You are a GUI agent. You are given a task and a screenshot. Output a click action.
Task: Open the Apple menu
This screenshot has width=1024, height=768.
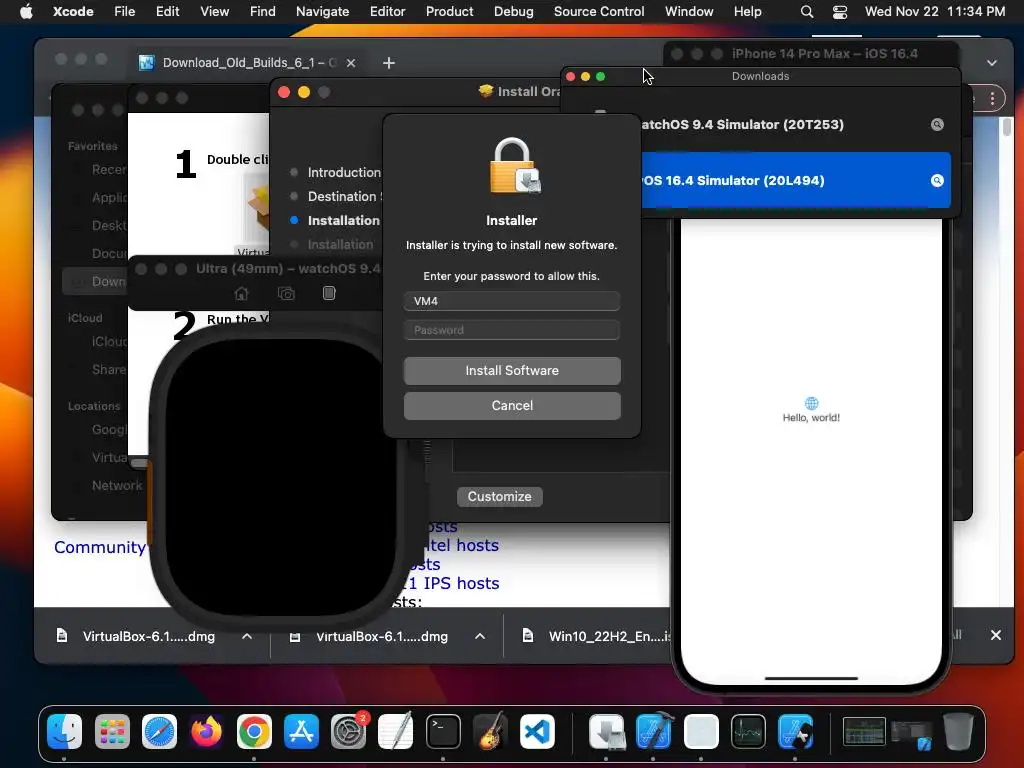[26, 11]
